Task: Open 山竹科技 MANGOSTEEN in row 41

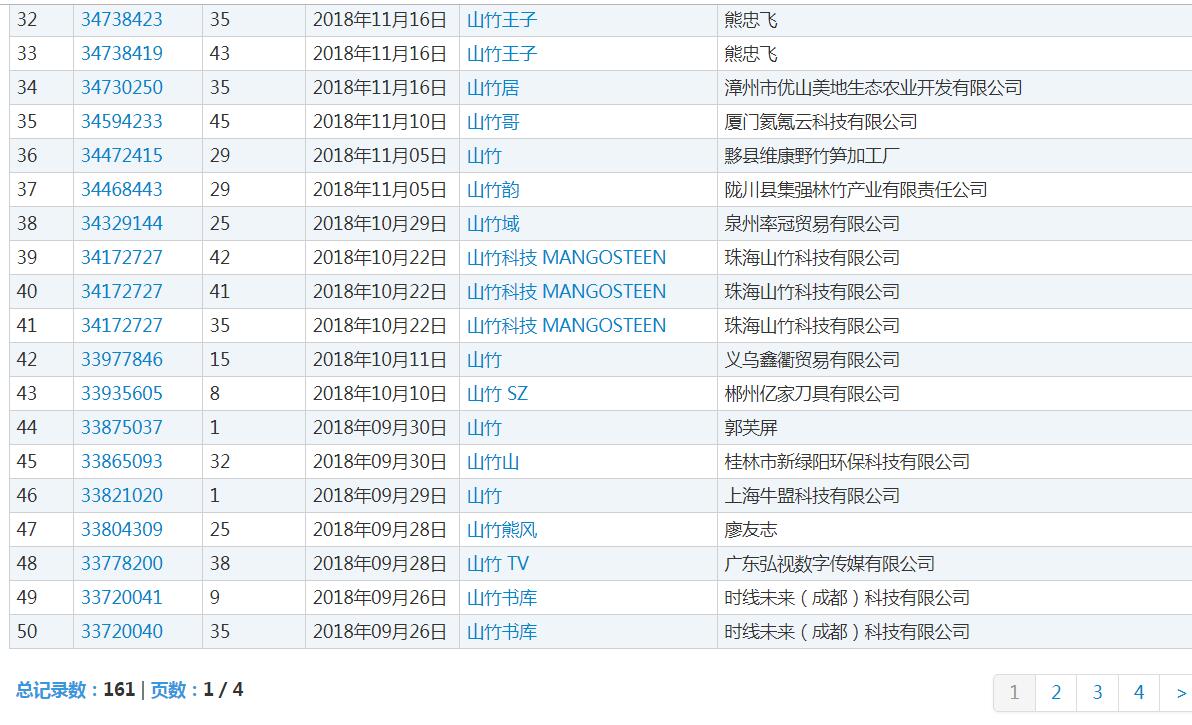Action: tap(566, 325)
